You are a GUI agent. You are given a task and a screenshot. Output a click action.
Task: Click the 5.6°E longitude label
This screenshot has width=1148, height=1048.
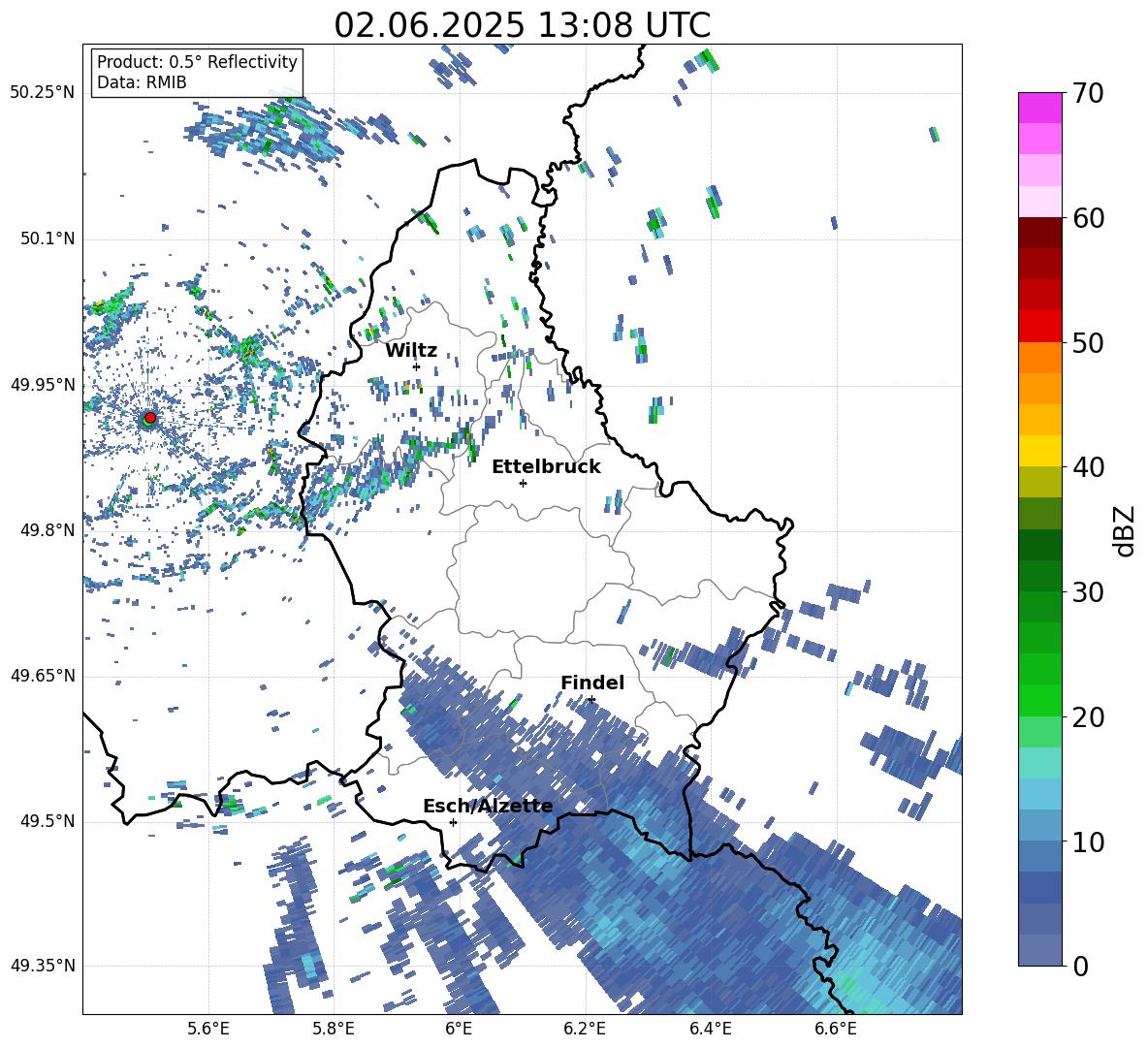(x=208, y=1029)
